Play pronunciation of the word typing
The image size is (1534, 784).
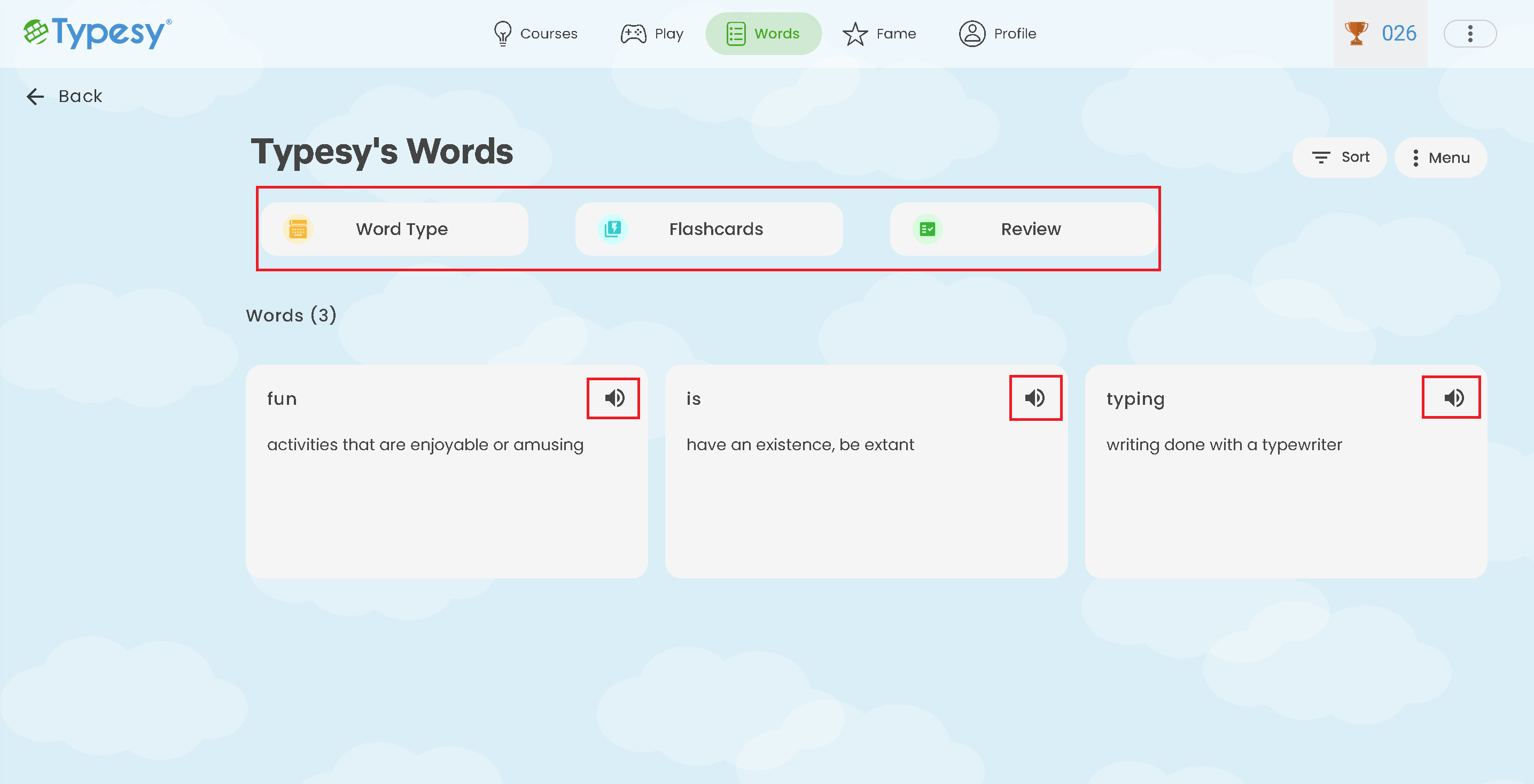point(1453,398)
